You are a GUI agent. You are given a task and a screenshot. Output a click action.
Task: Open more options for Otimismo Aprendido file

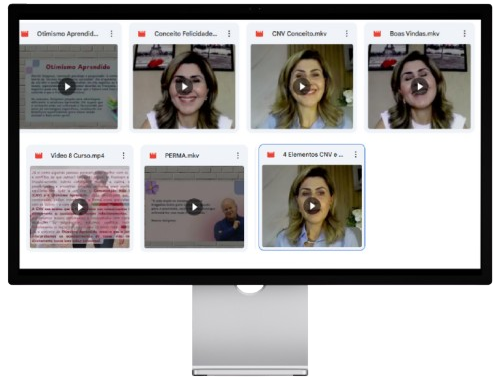(x=112, y=34)
